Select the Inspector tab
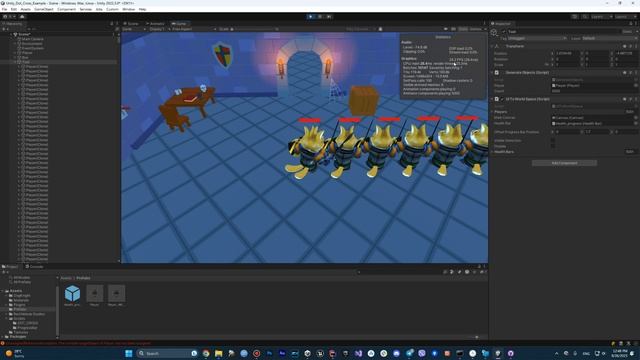Image resolution: width=640 pixels, height=360 pixels. pos(501,24)
